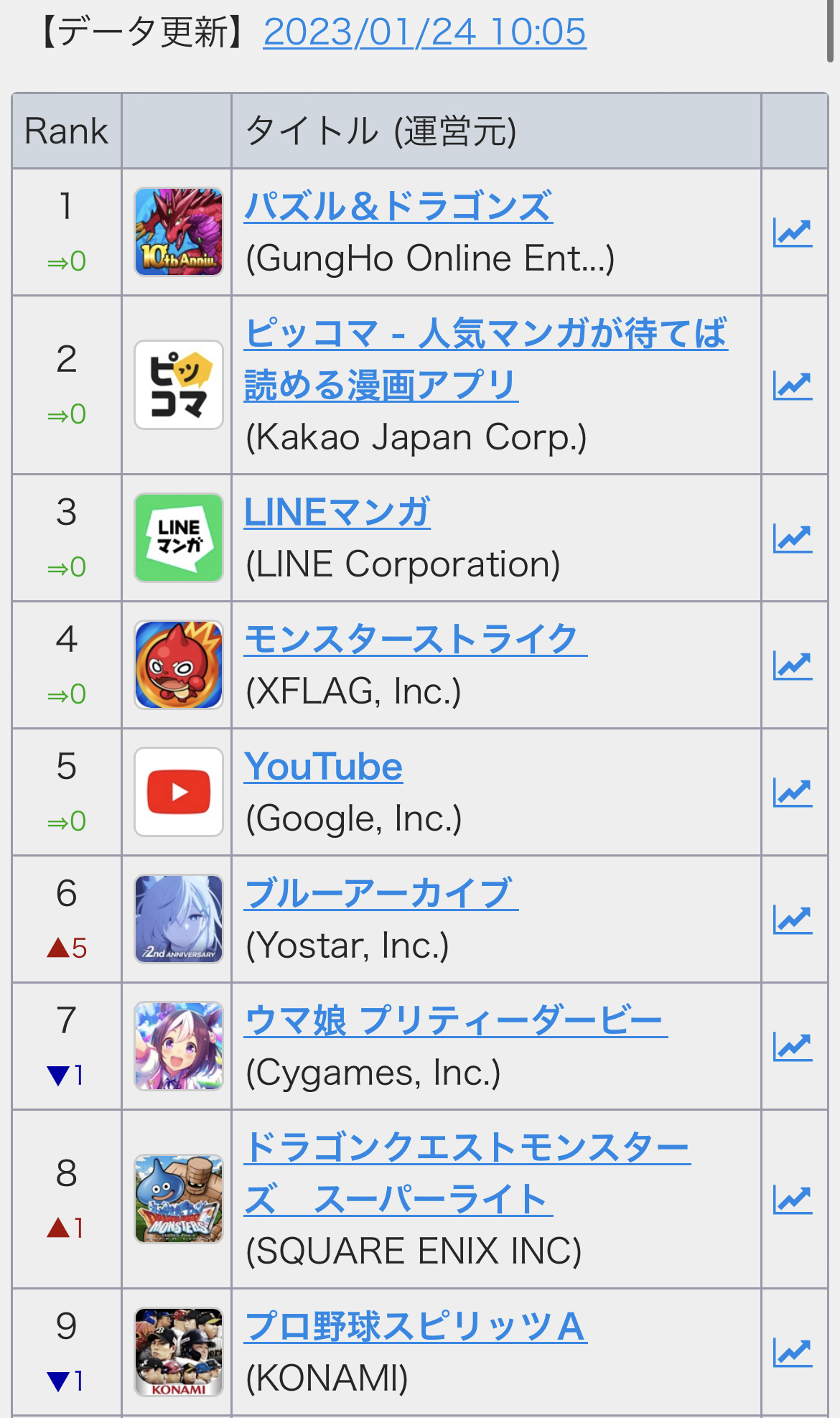Tap the Puzzle & Dragons app icon
840x1418 pixels.
[179, 232]
